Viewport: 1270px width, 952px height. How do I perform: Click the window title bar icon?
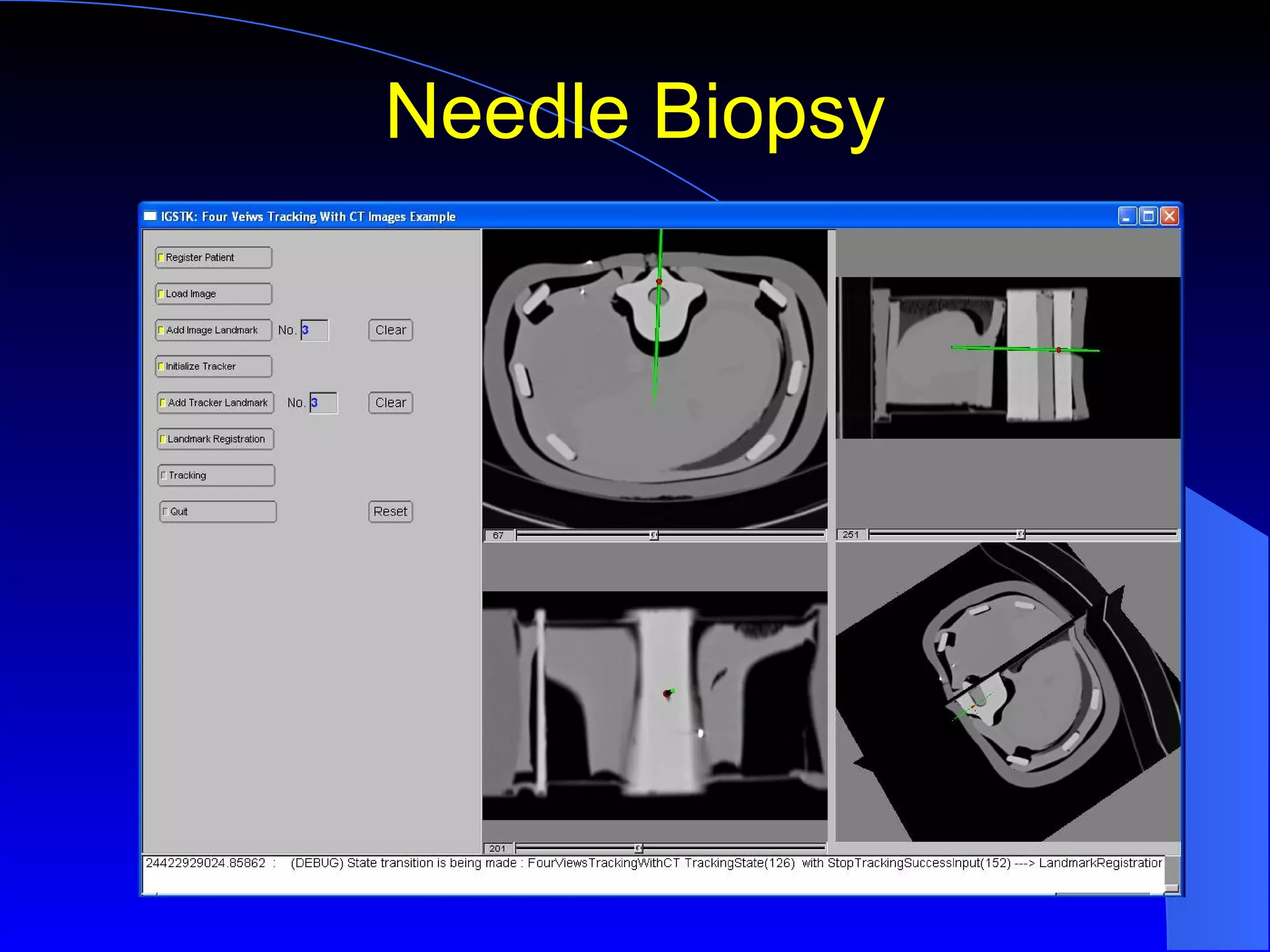point(150,216)
